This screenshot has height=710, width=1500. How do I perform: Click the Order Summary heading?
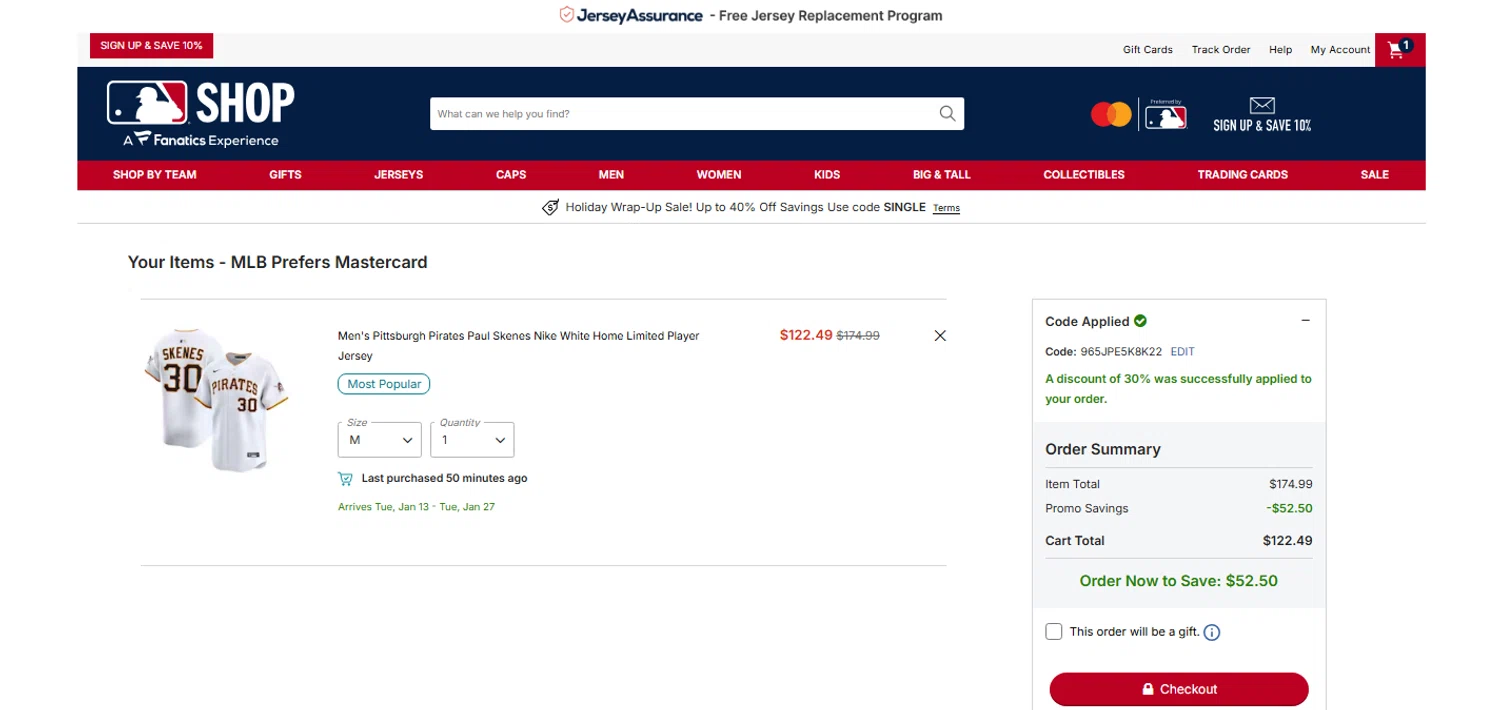(1103, 450)
